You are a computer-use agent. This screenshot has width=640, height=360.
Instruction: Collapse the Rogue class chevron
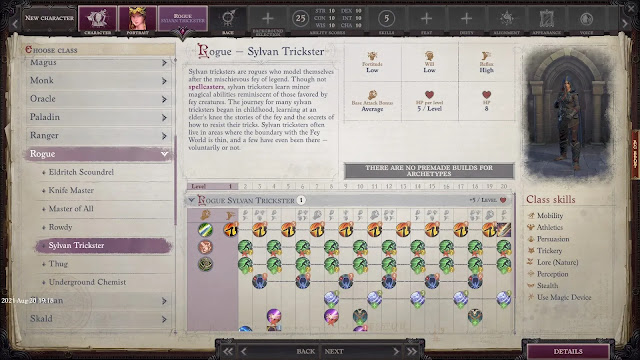164,154
